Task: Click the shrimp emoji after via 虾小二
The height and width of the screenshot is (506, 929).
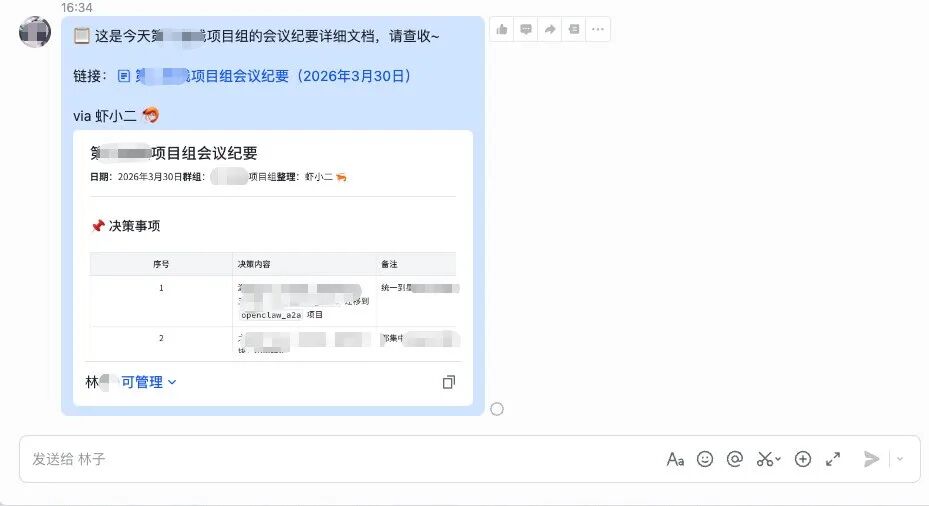Action: click(x=150, y=115)
